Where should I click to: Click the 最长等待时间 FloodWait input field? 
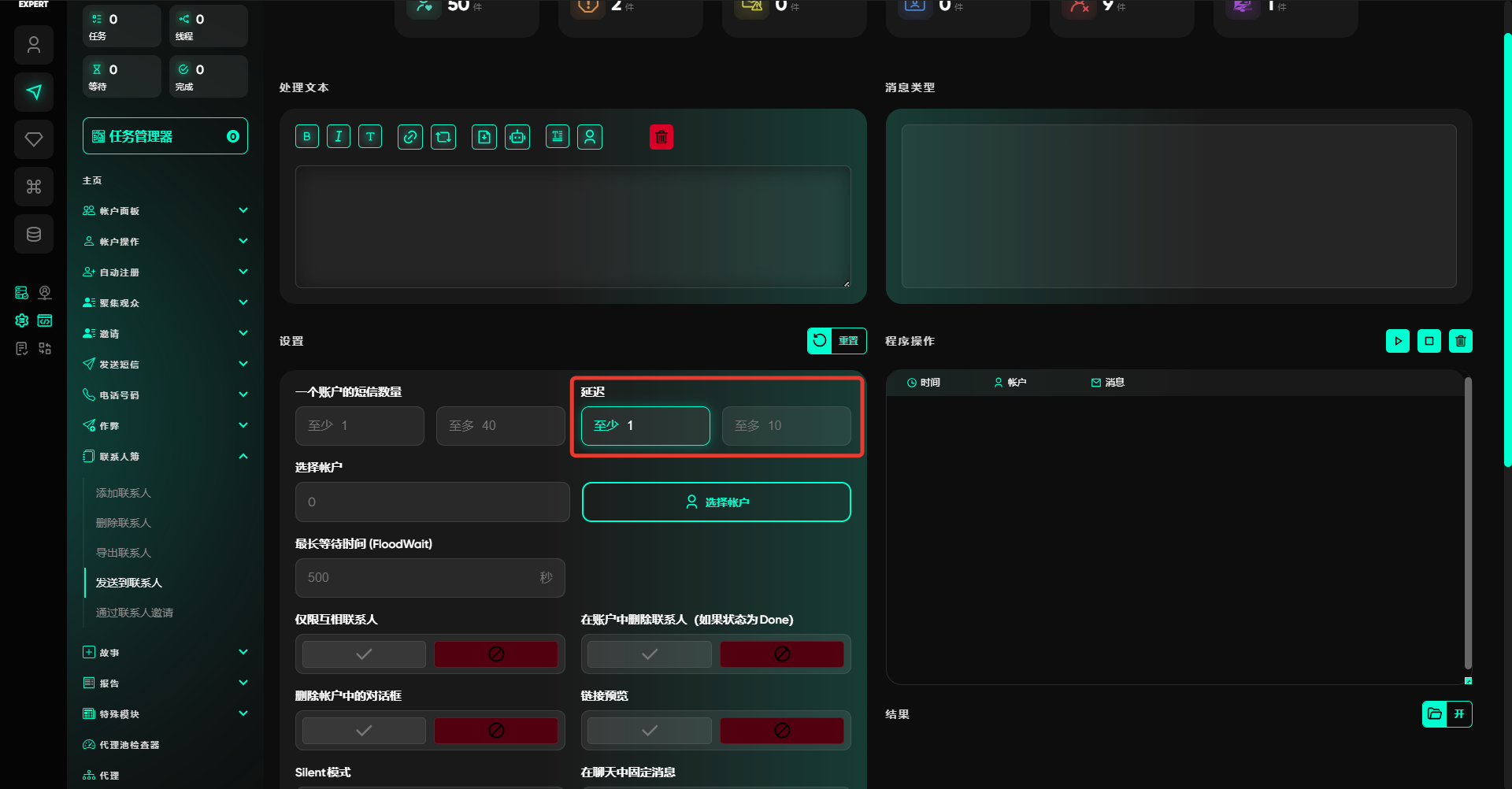[417, 578]
